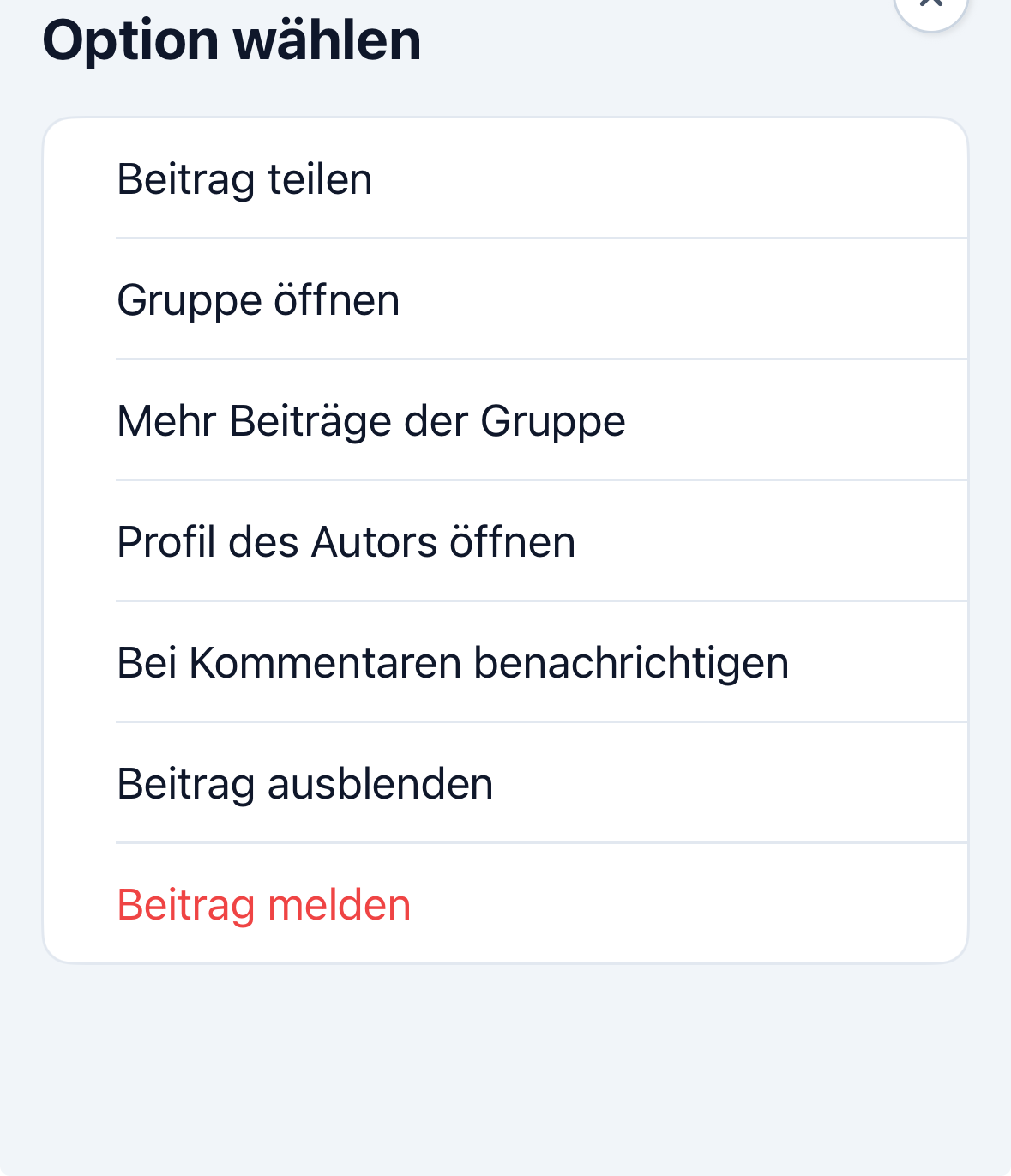The height and width of the screenshot is (1176, 1011).
Task: Click 'Profil des Autors öffnen'
Action: tap(346, 542)
